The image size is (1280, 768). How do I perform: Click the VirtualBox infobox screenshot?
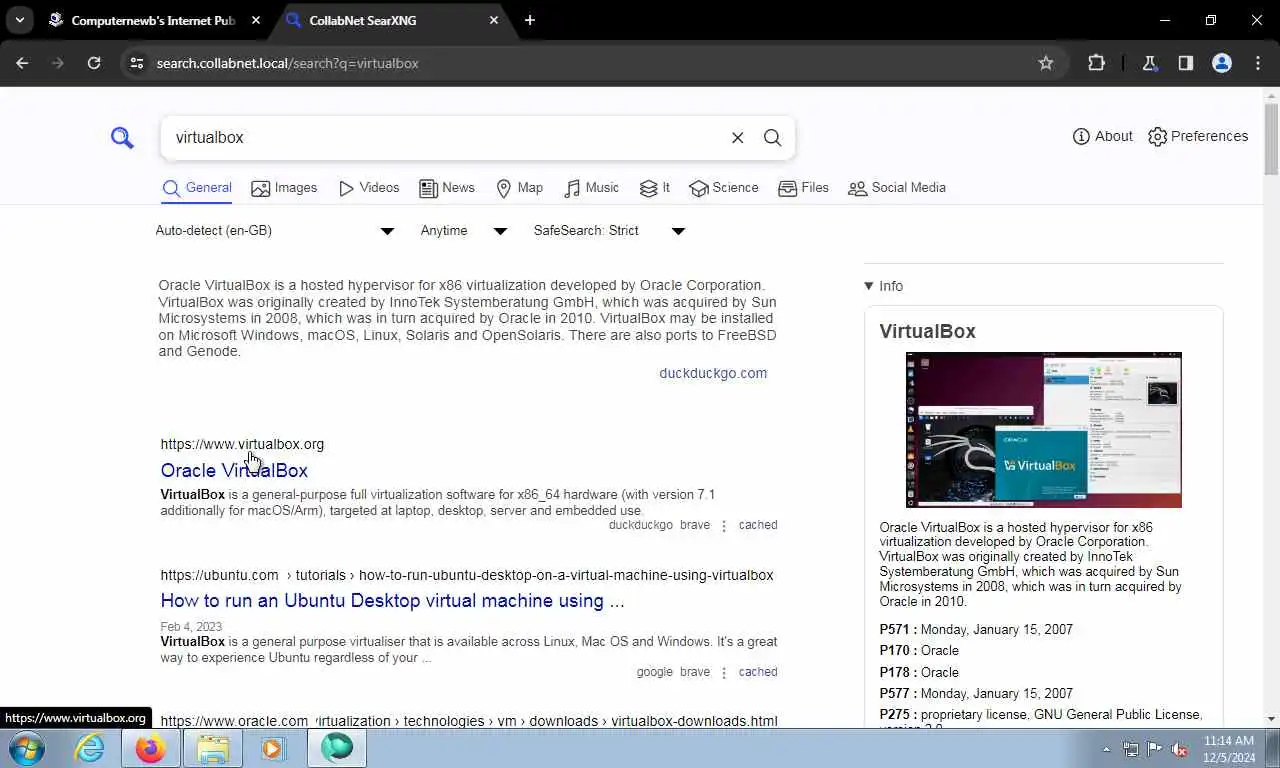(1043, 430)
